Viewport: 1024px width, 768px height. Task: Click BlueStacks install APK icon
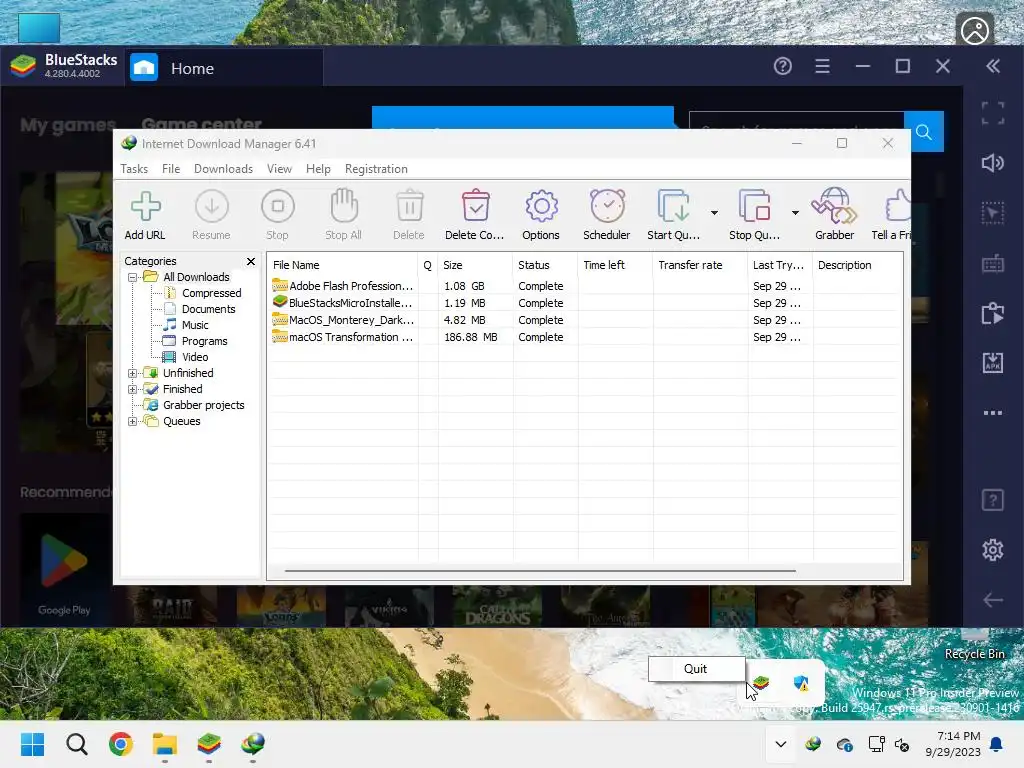(993, 363)
